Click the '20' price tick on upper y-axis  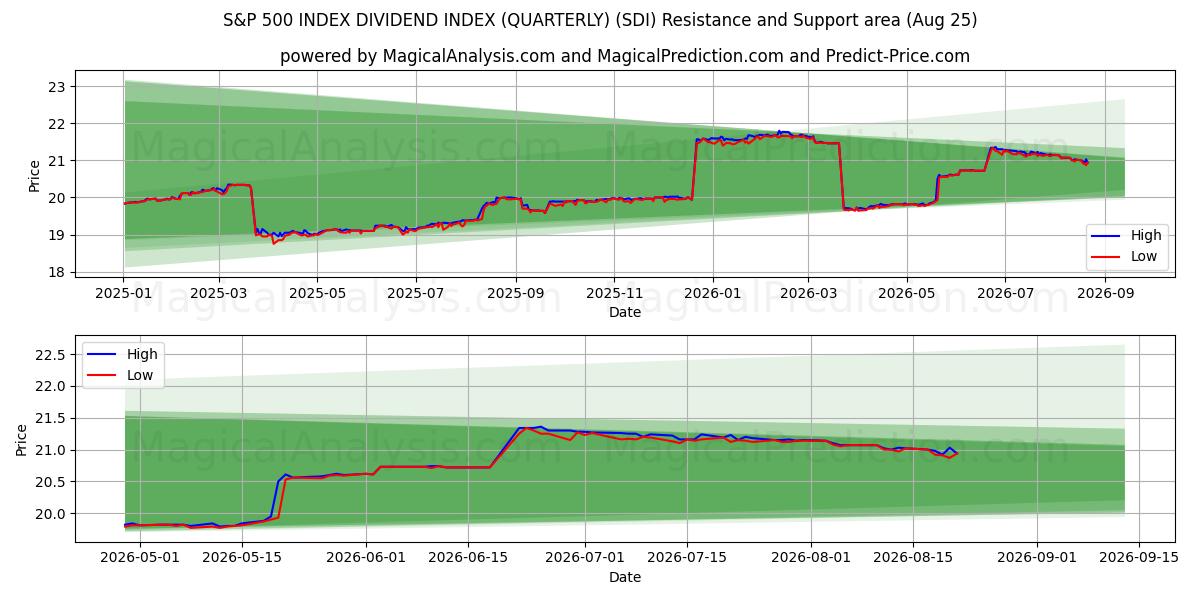pyautogui.click(x=59, y=198)
